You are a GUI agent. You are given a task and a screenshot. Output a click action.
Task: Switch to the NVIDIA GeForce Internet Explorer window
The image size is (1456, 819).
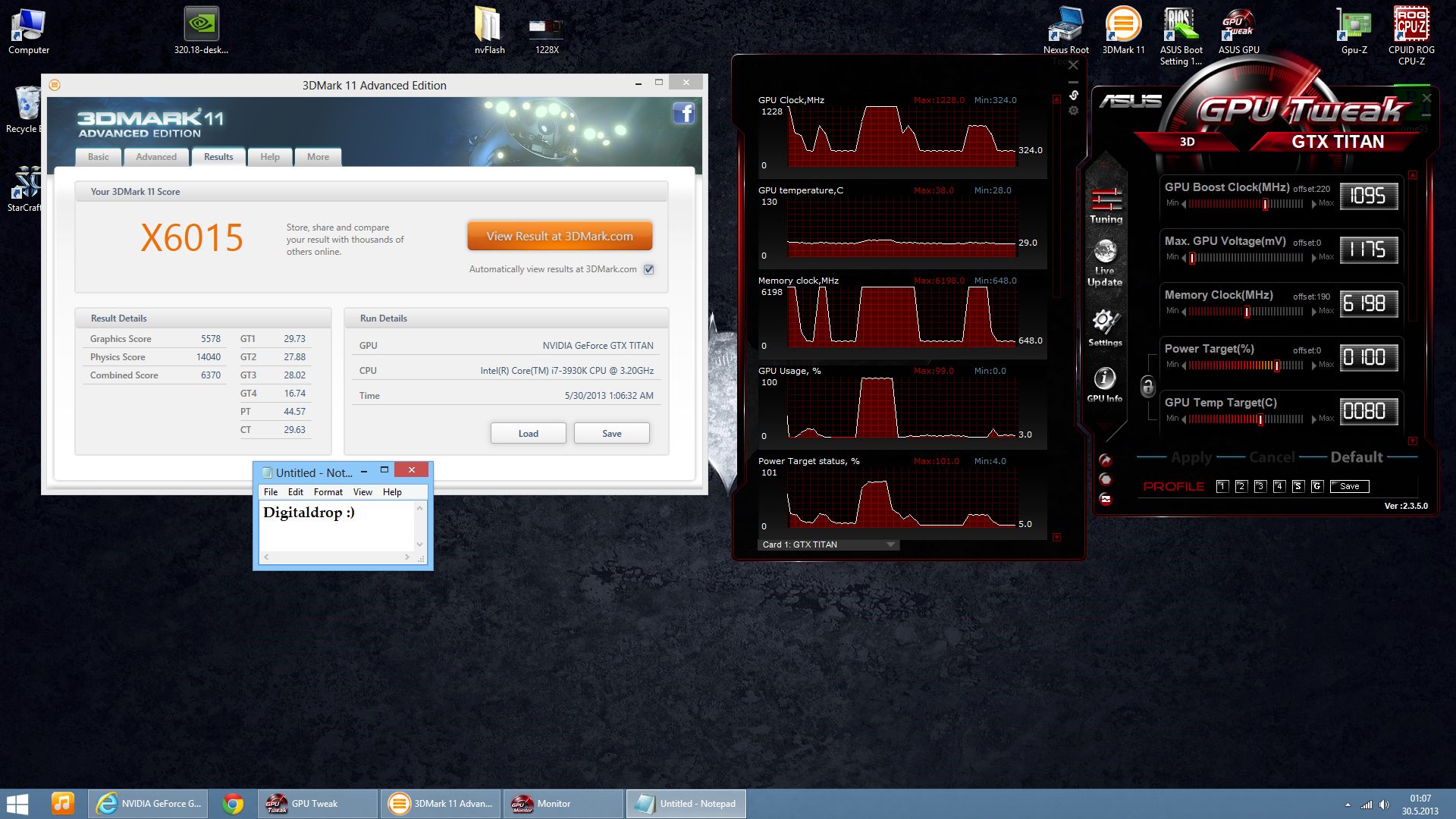149,804
